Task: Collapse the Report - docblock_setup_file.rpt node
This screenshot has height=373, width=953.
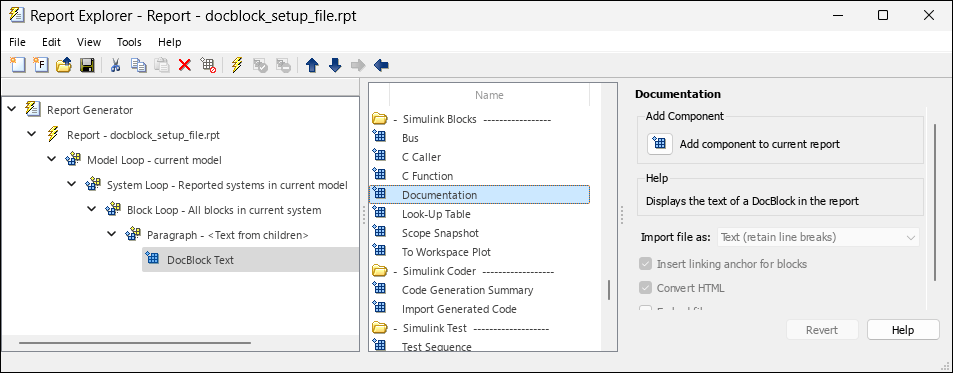Action: point(32,135)
